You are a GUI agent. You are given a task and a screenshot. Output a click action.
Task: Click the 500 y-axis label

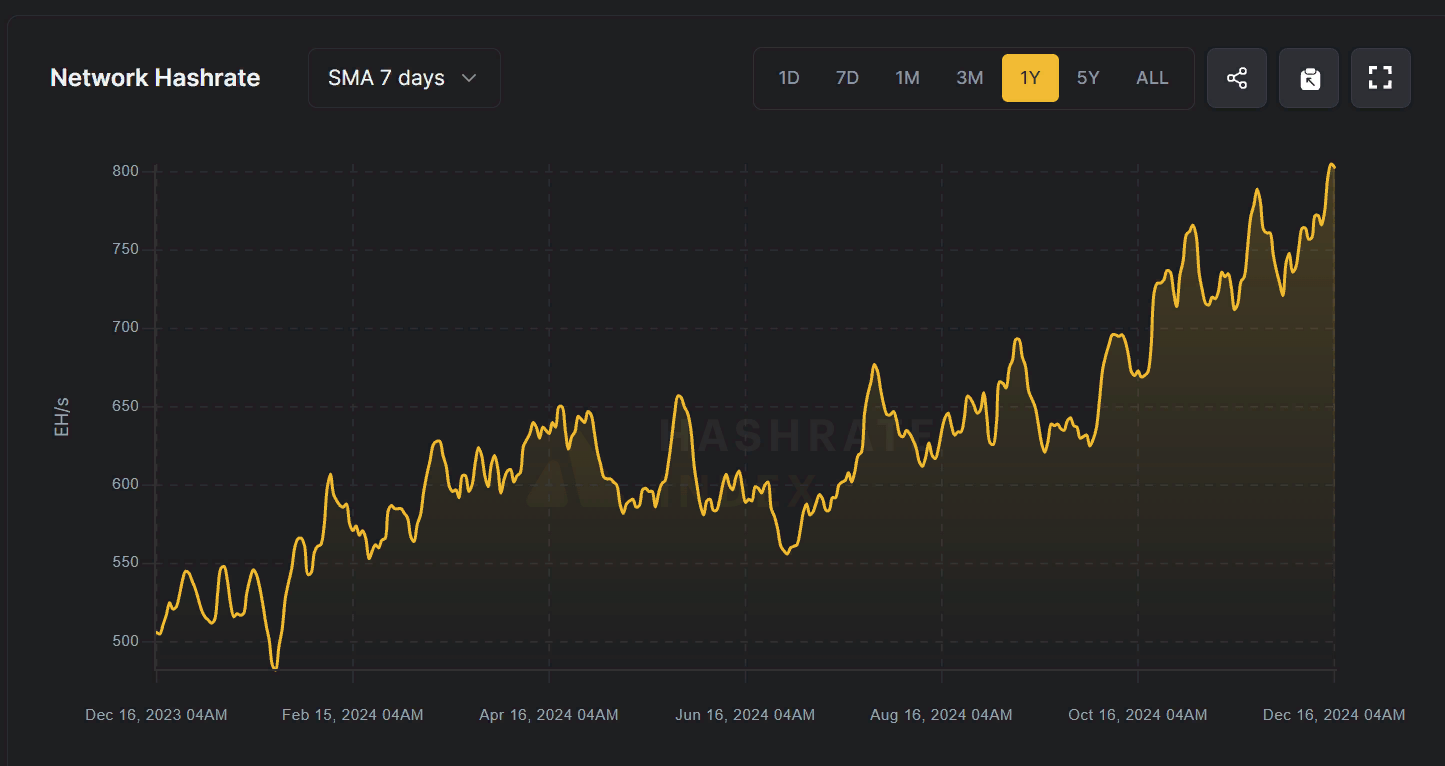click(125, 641)
